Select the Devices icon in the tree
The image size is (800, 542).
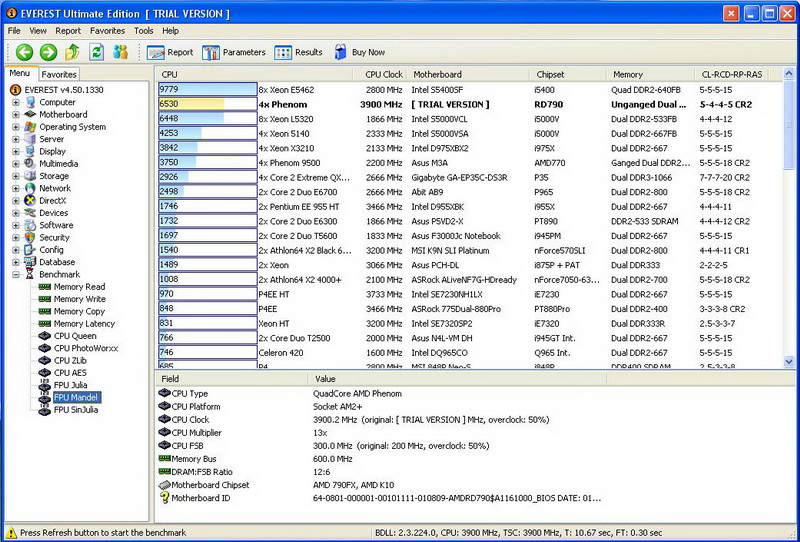(30, 213)
